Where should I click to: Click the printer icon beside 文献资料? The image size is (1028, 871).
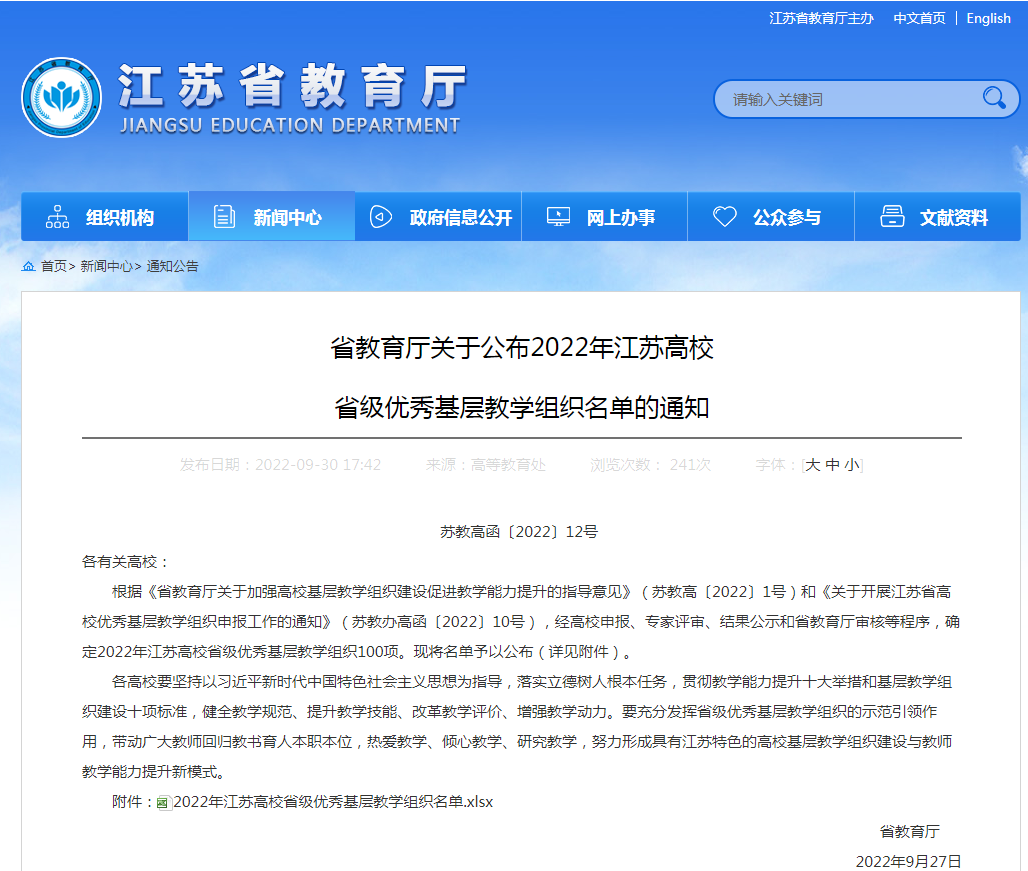(892, 217)
